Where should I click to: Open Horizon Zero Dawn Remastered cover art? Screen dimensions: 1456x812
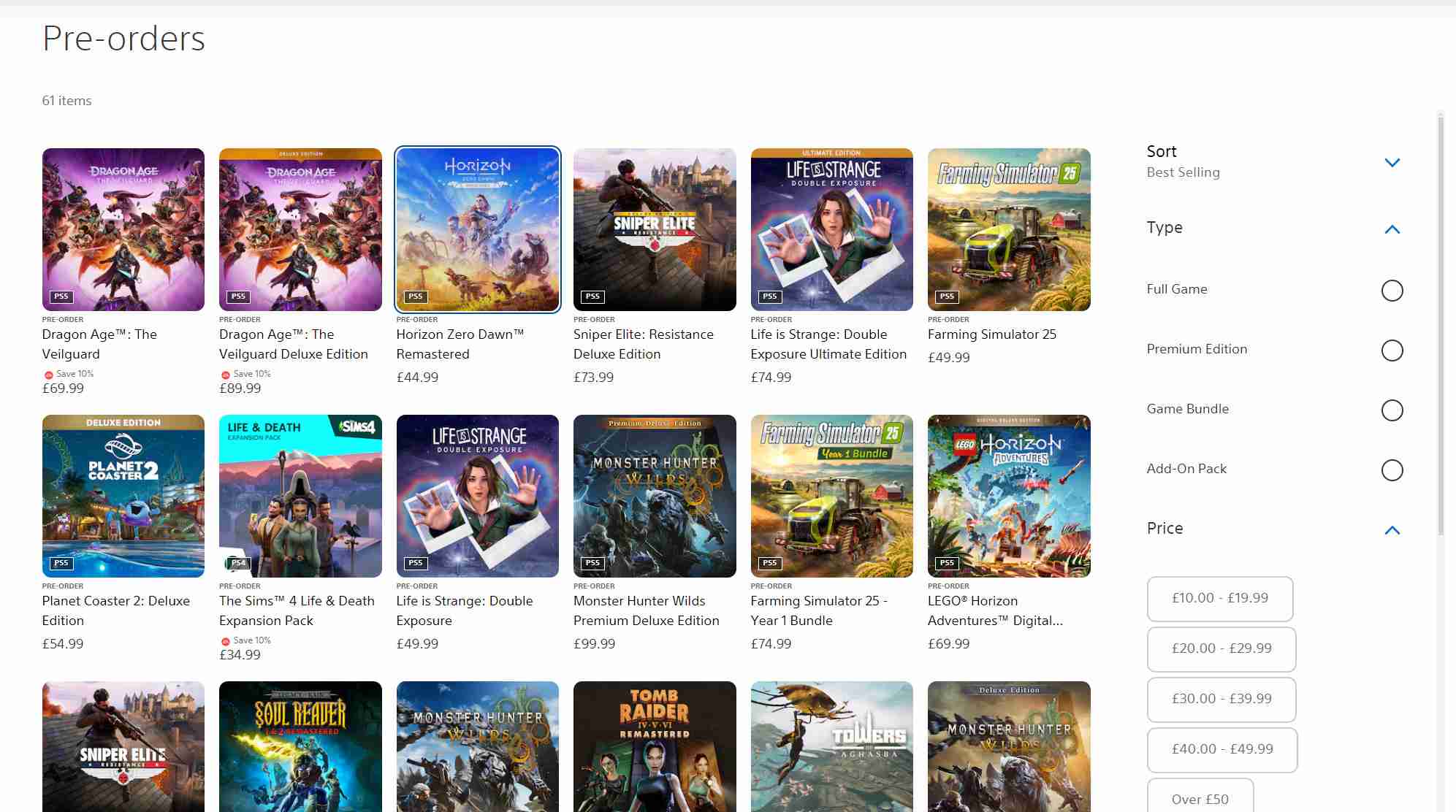coord(477,229)
